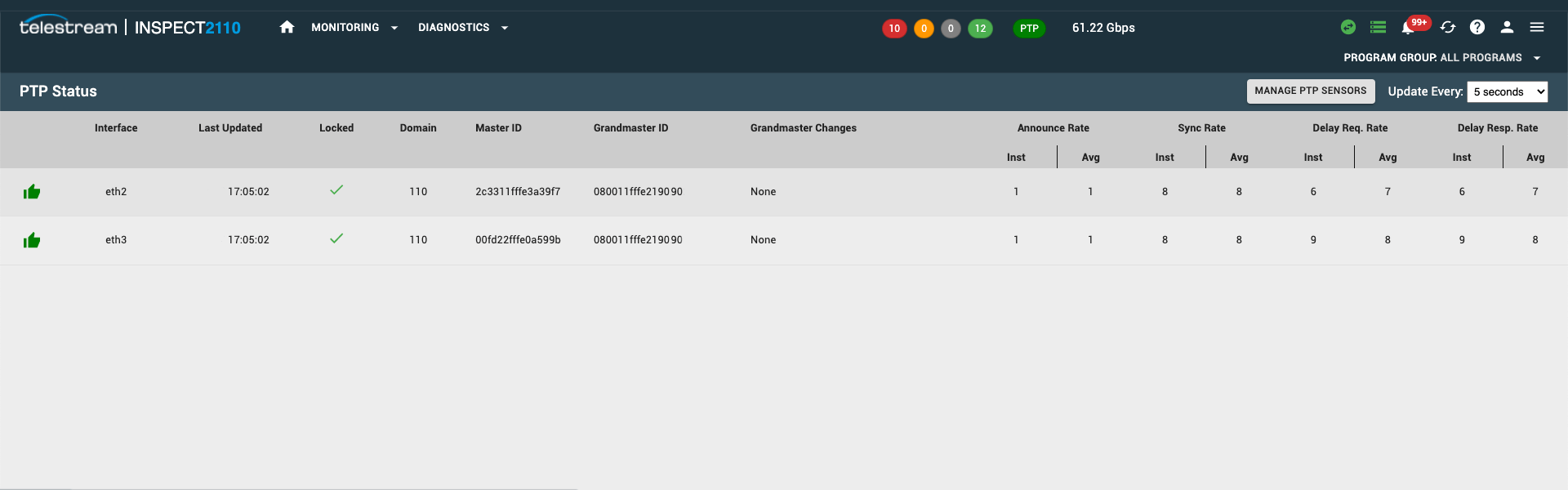1568x490 pixels.
Task: Click thumbs-up status icon for eth2
Action: (x=32, y=192)
